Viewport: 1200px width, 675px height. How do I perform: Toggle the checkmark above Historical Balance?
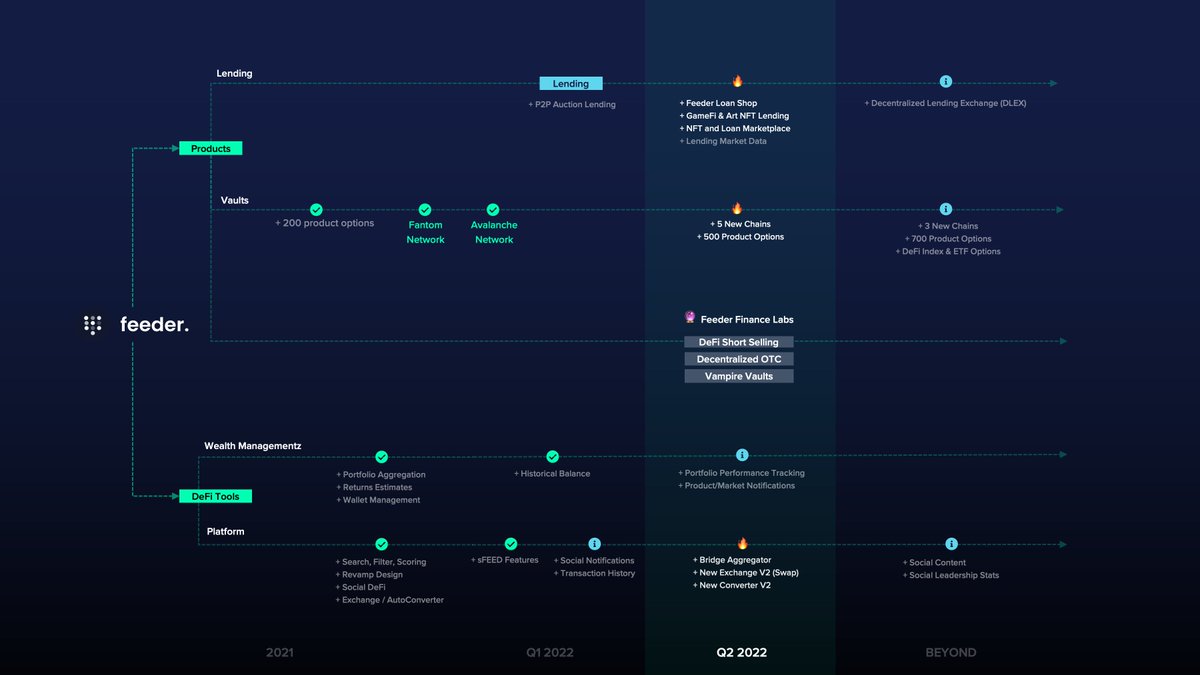[x=554, y=455]
